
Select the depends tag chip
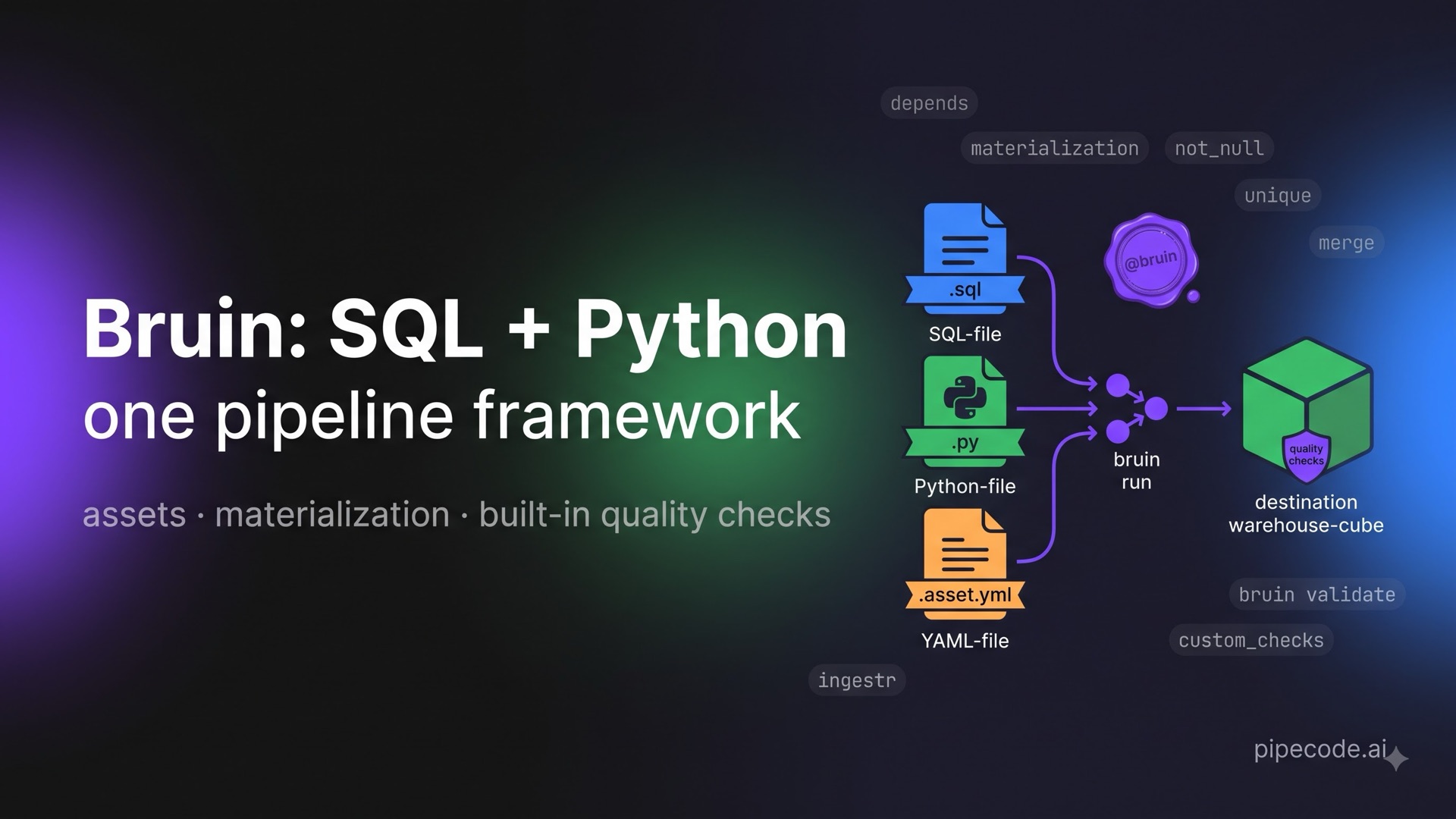click(929, 103)
